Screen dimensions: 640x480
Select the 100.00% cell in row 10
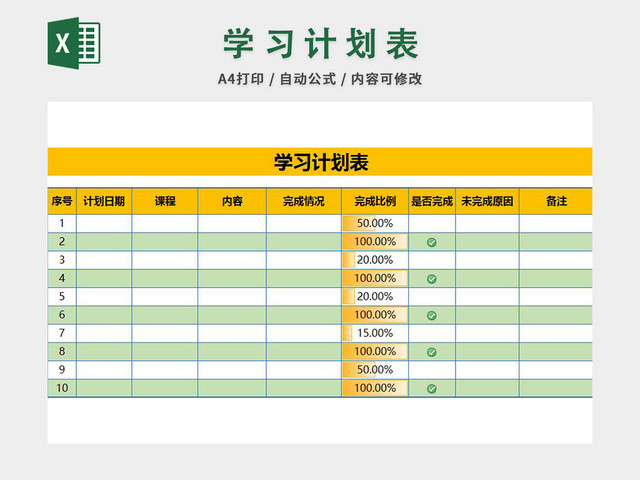click(375, 388)
